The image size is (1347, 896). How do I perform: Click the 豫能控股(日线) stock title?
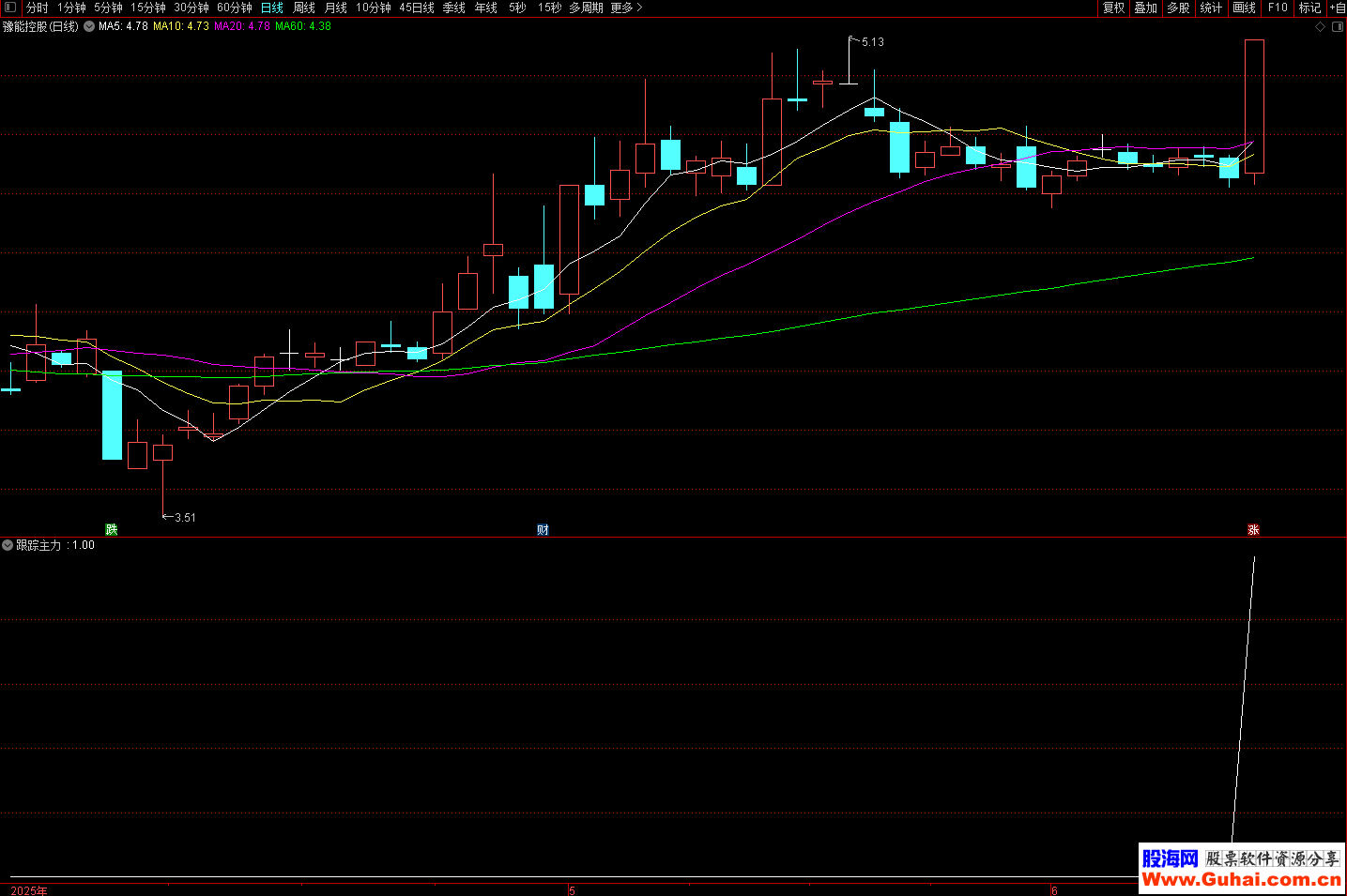[40, 26]
